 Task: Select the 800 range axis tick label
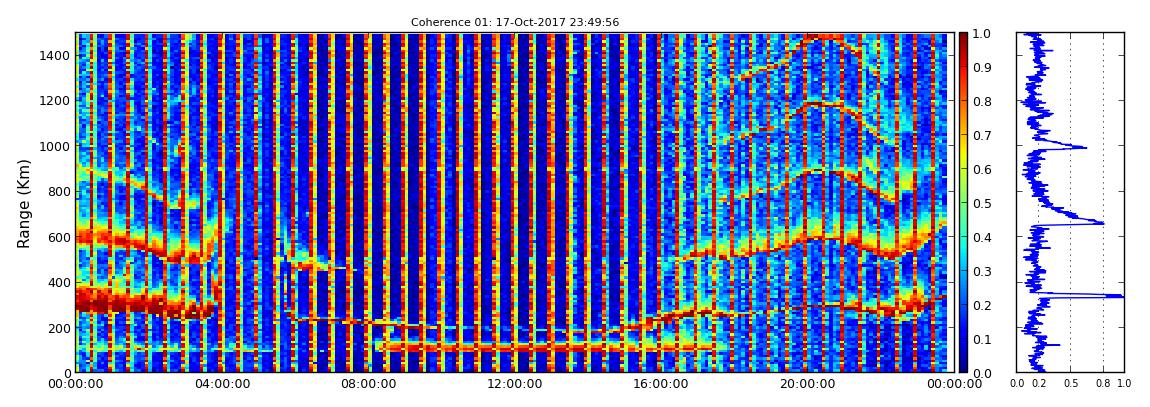click(59, 191)
